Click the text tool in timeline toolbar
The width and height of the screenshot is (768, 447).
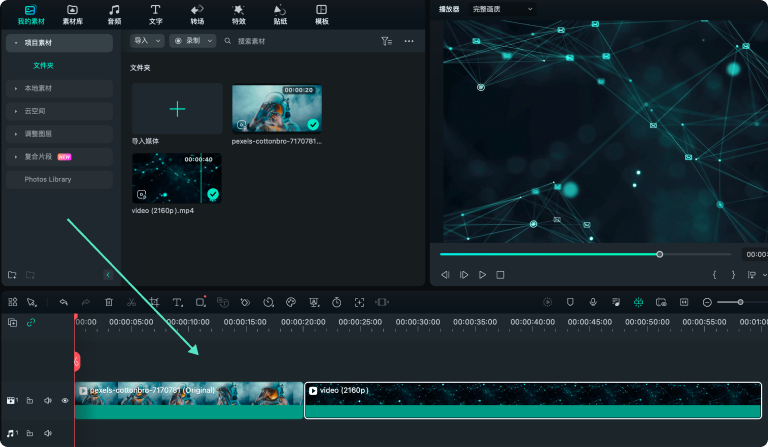click(x=178, y=302)
